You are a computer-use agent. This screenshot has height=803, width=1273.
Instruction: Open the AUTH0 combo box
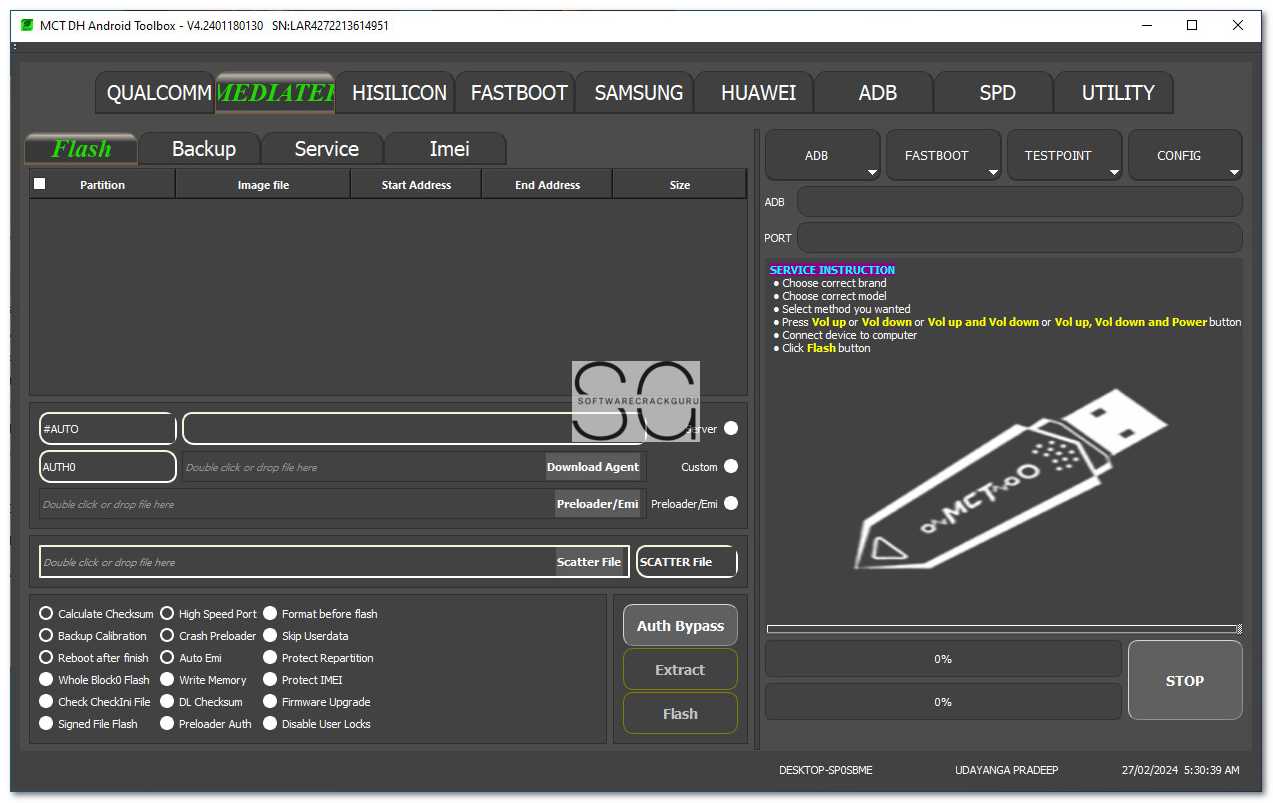point(108,467)
